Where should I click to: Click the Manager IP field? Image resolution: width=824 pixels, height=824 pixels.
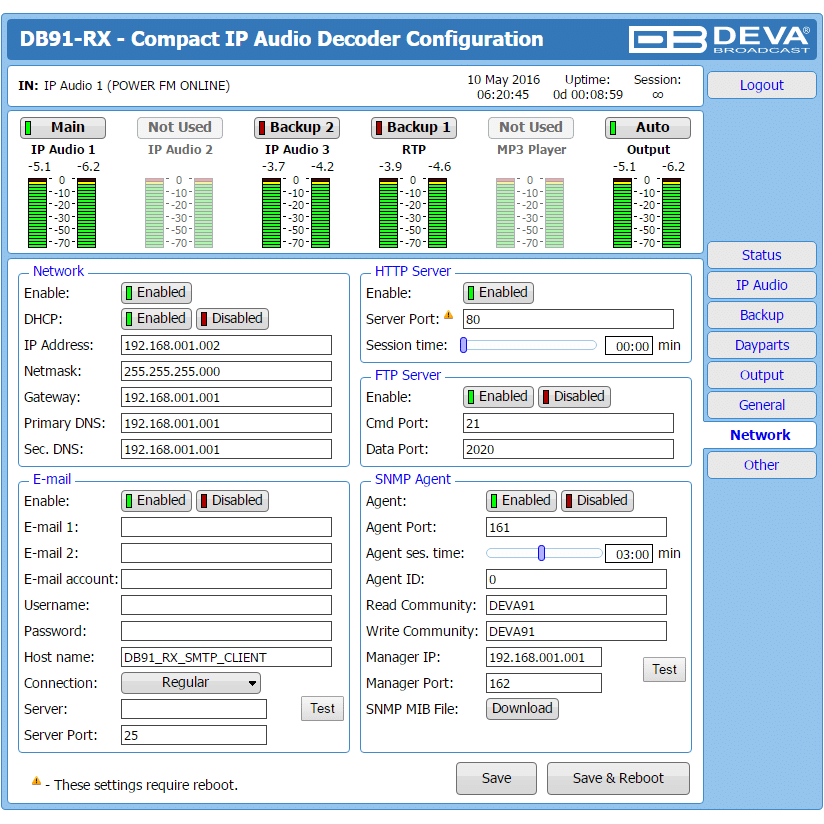(x=544, y=657)
